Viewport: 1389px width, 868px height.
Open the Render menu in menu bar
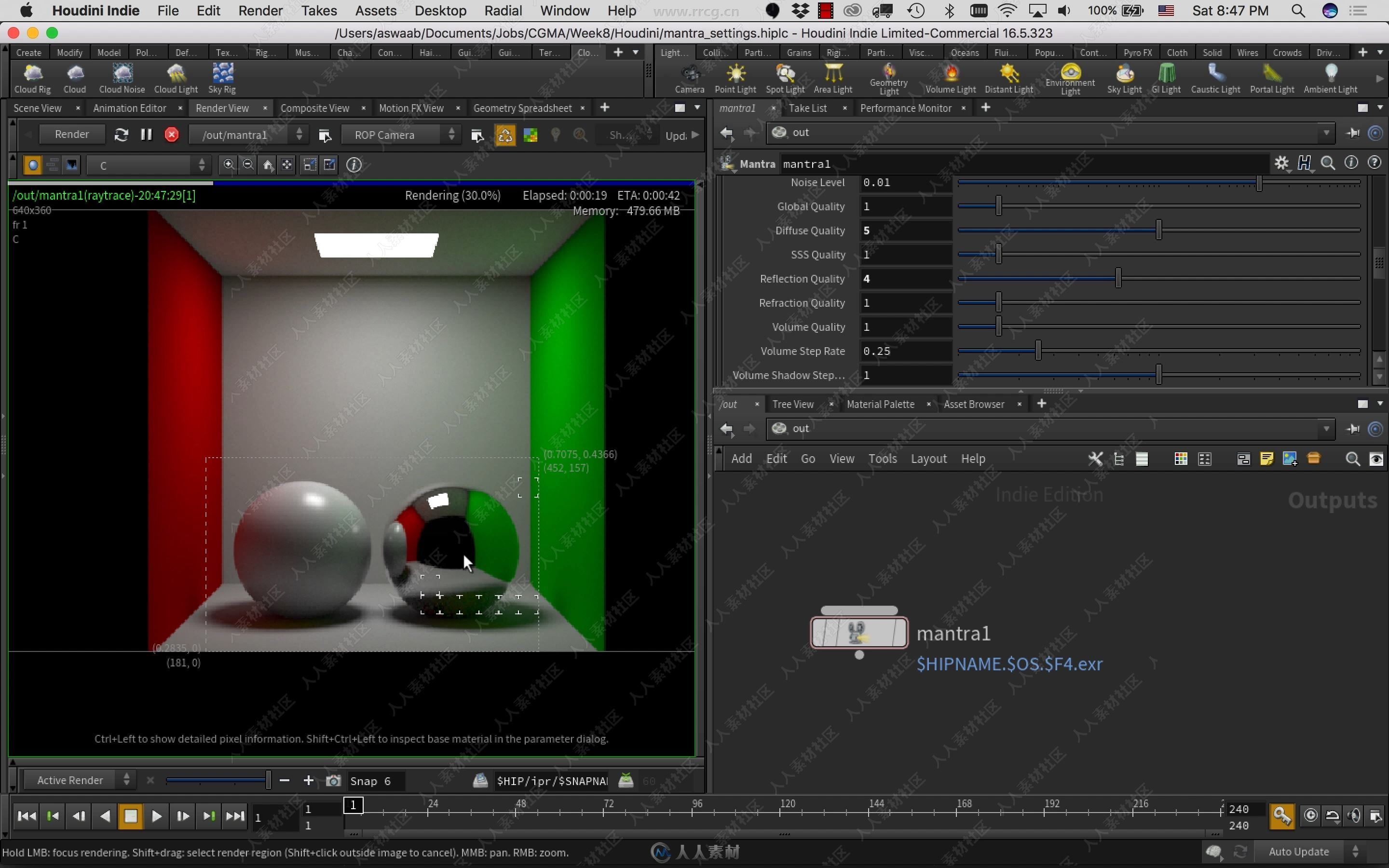pyautogui.click(x=261, y=11)
